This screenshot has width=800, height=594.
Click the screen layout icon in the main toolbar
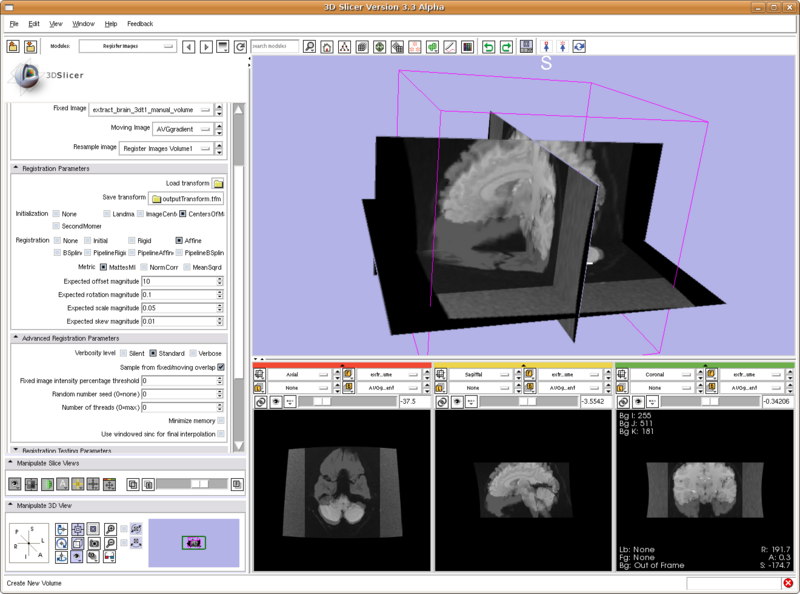[x=527, y=46]
